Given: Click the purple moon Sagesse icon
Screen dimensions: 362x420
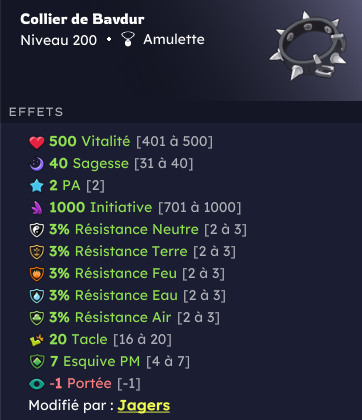Looking at the screenshot, I should 37,164.
